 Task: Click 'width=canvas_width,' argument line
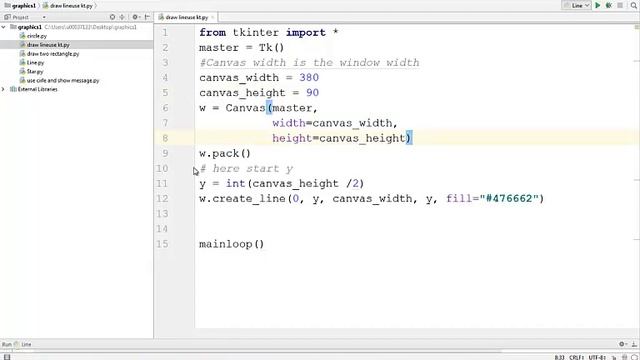click(x=335, y=123)
